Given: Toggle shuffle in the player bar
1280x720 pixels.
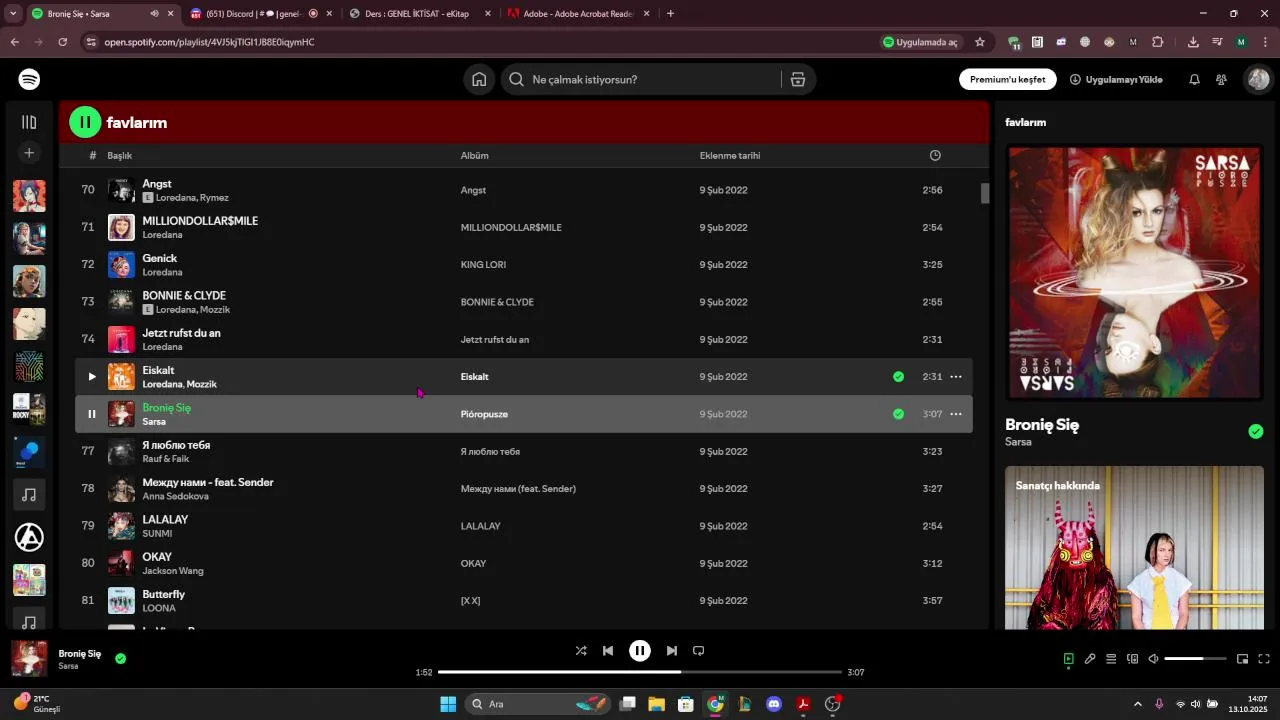Looking at the screenshot, I should (x=581, y=651).
